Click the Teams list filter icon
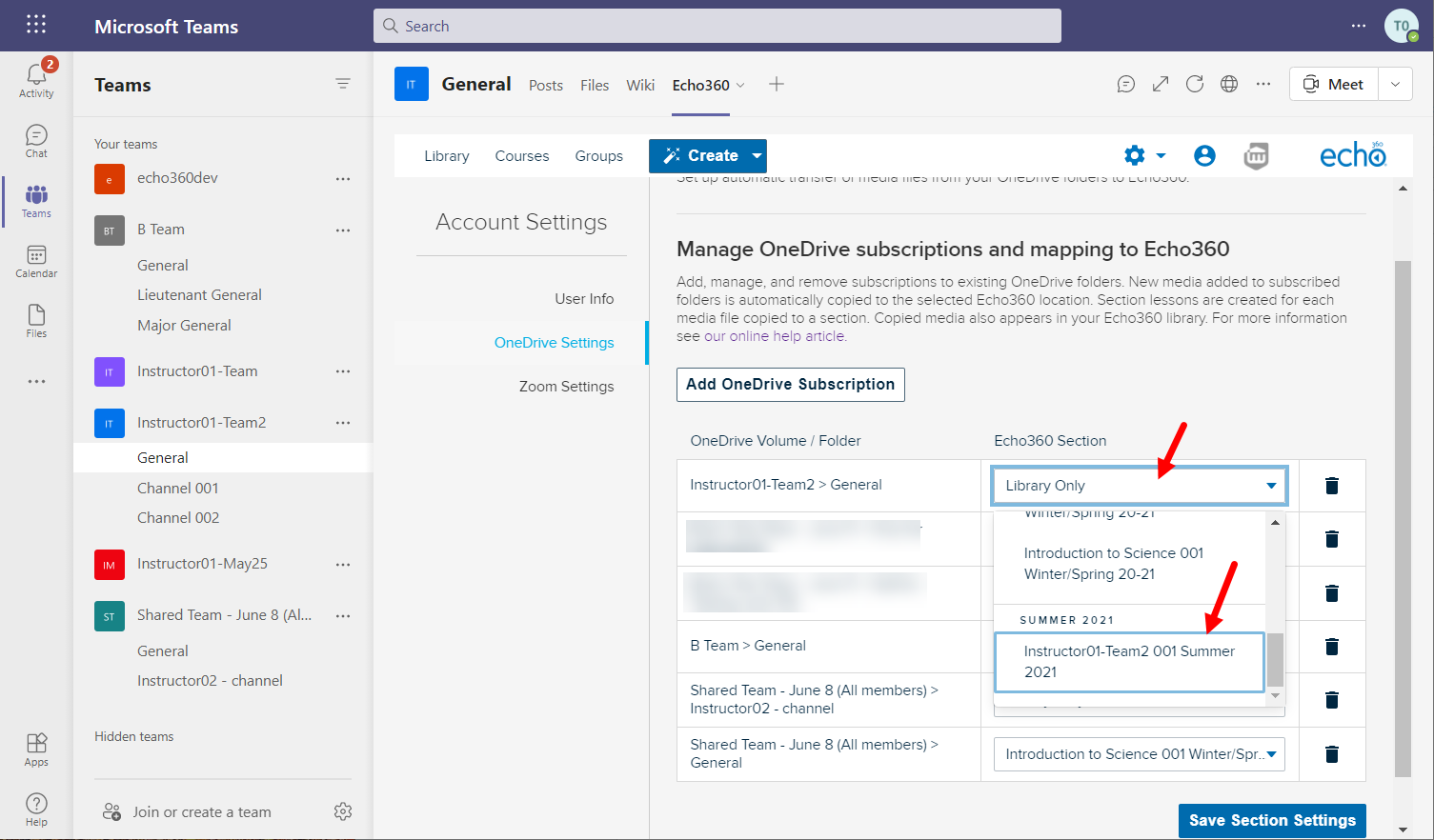The image size is (1434, 840). tap(343, 84)
